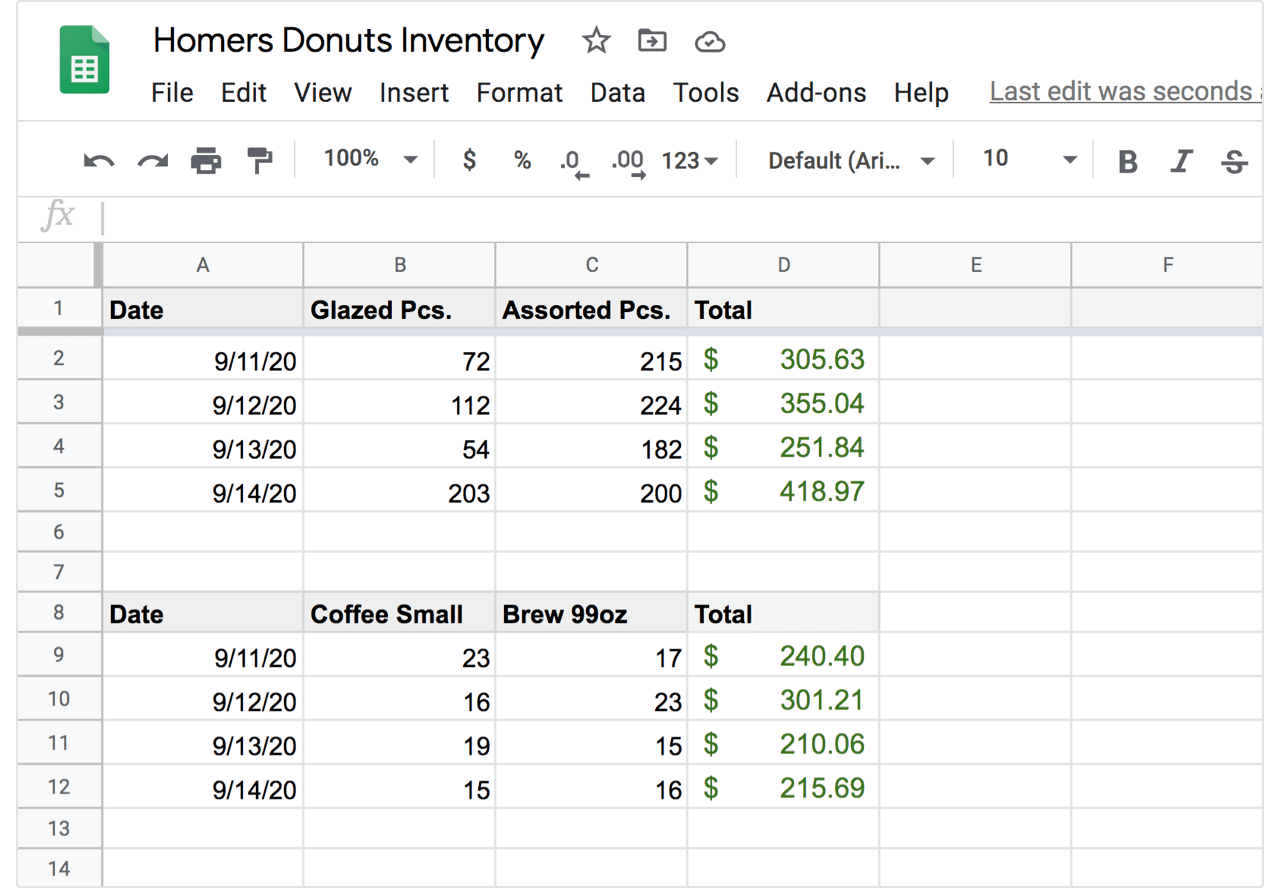Image resolution: width=1280 pixels, height=888 pixels.
Task: Open the 123 more formats dropdown
Action: [x=690, y=160]
